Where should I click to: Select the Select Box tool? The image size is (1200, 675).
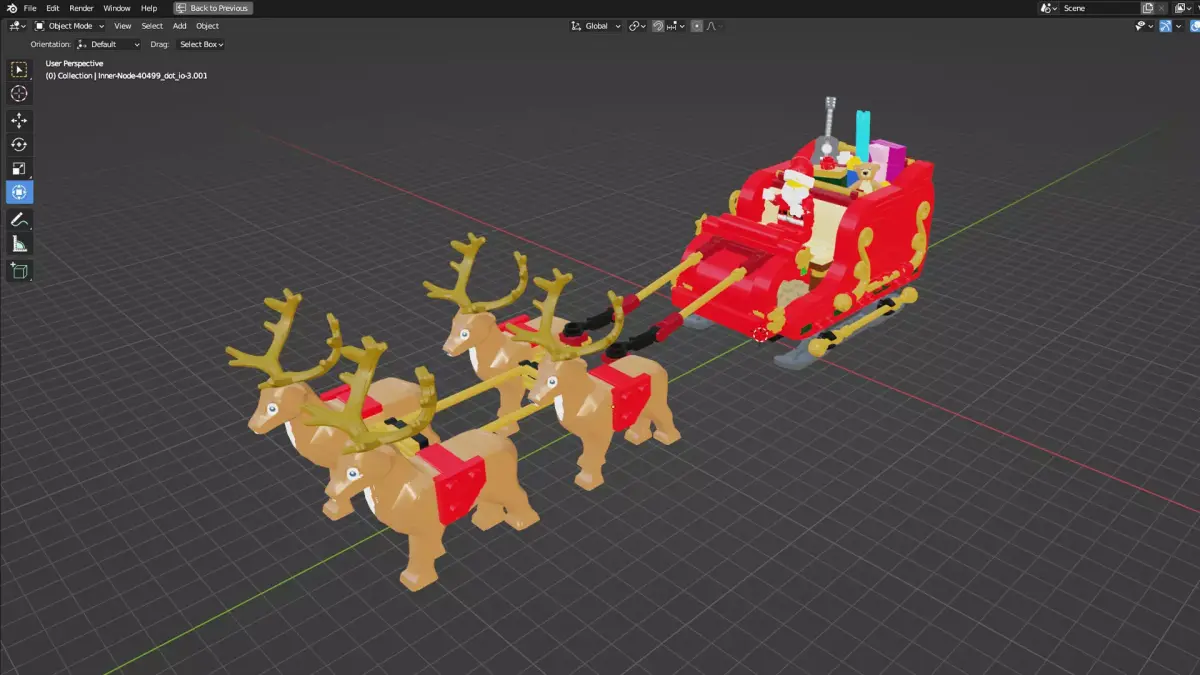pyautogui.click(x=19, y=69)
